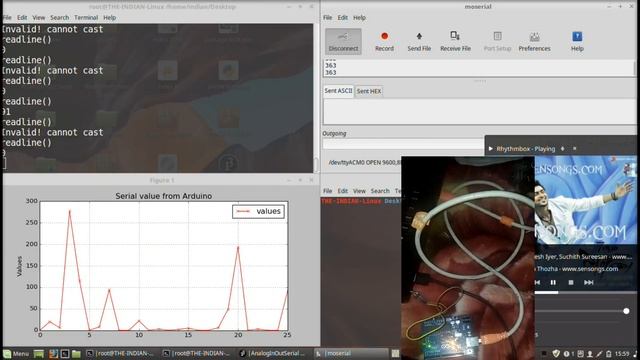640x360 pixels.
Task: Click the 'values' legend in the plot
Action: pos(258,211)
